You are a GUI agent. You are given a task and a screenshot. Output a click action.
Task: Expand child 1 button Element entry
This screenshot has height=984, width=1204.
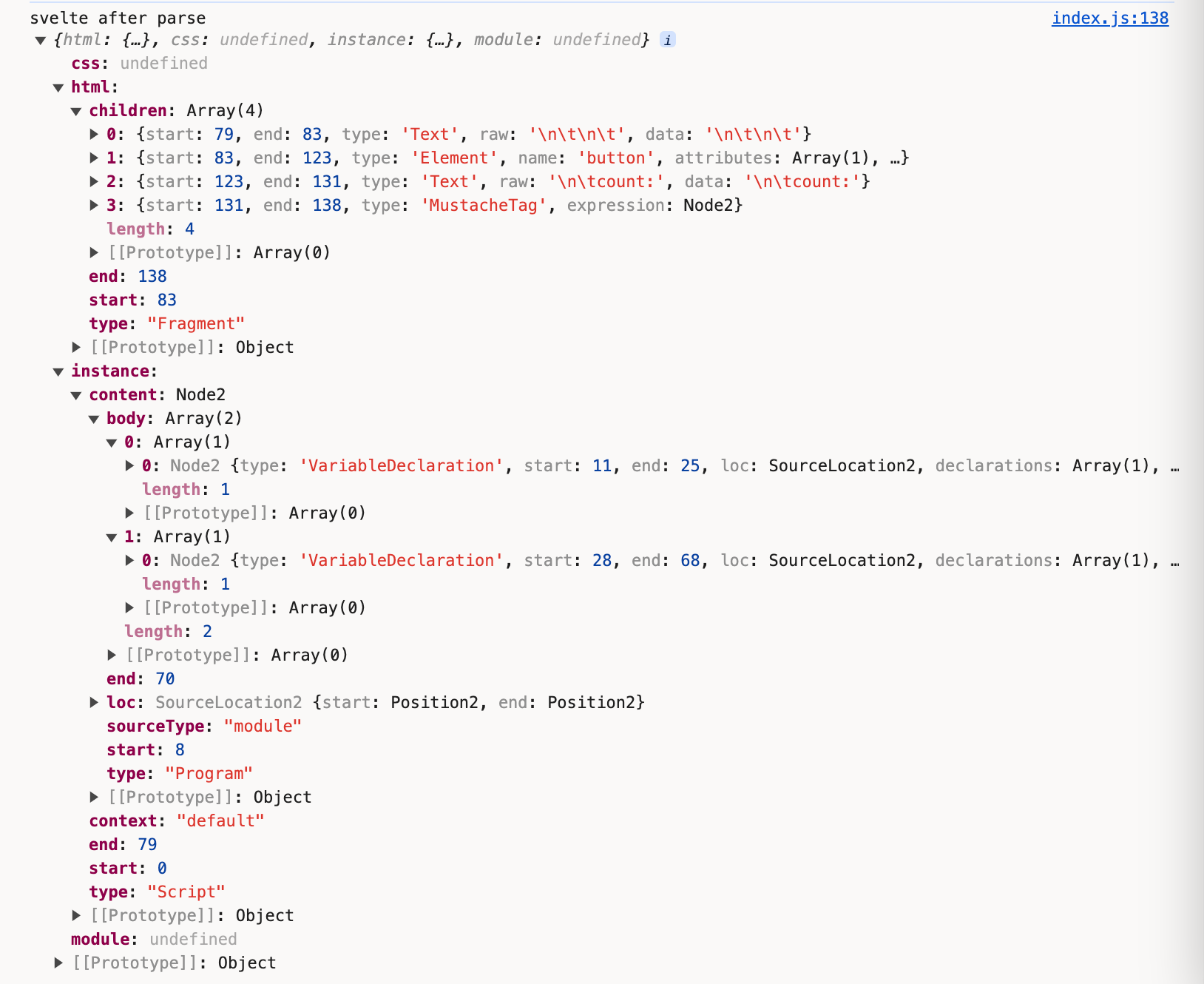(x=94, y=158)
